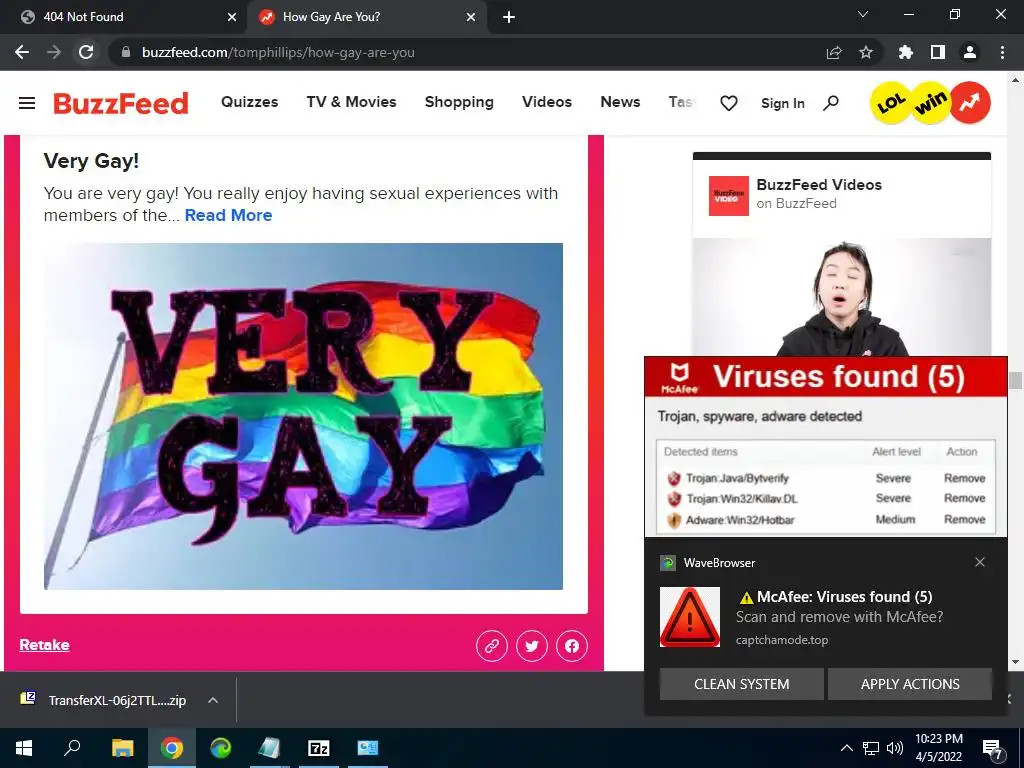Share this page icon
This screenshot has height=768, width=1024.
(x=834, y=52)
